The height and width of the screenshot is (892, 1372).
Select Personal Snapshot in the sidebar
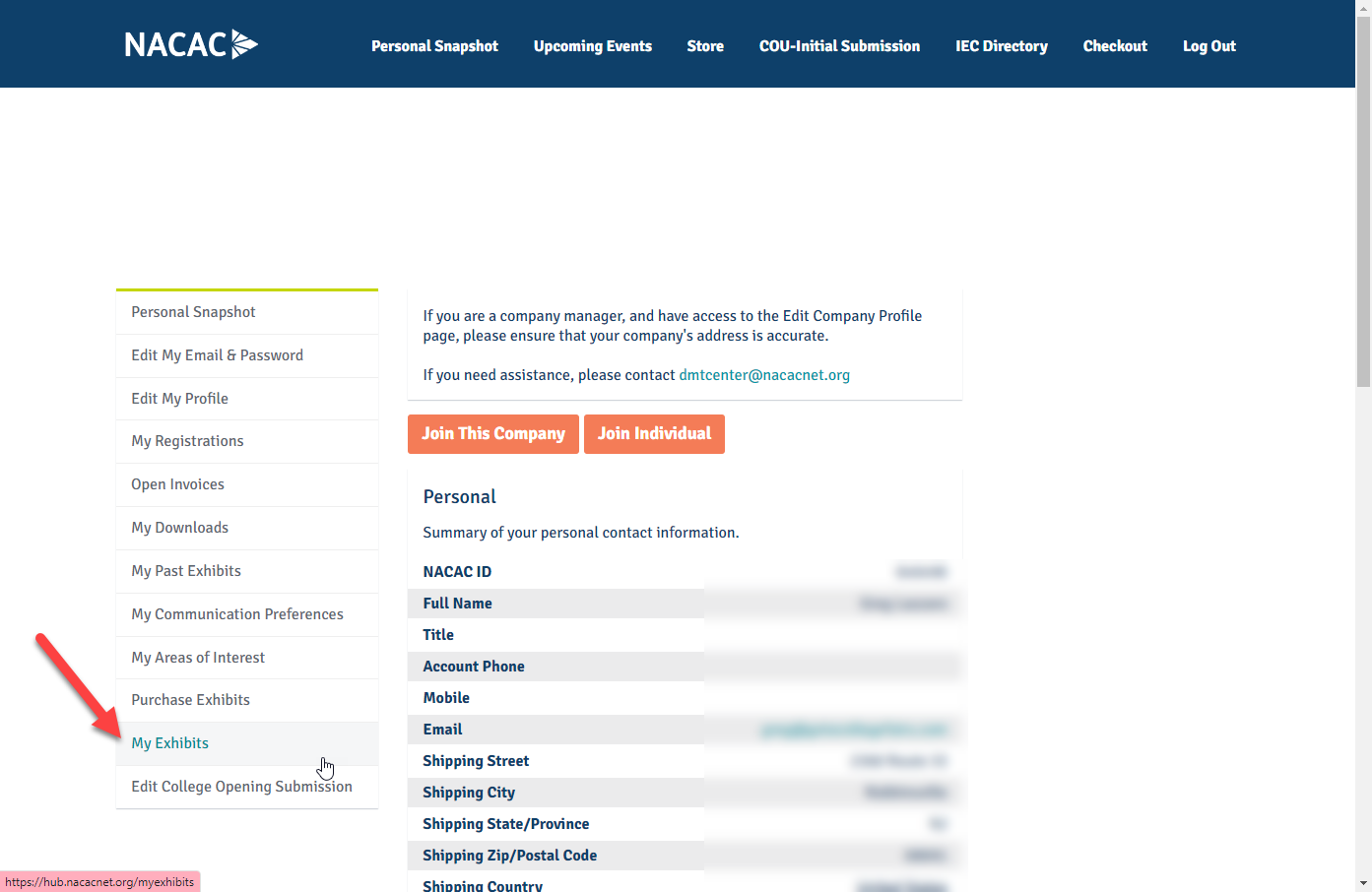(x=247, y=312)
